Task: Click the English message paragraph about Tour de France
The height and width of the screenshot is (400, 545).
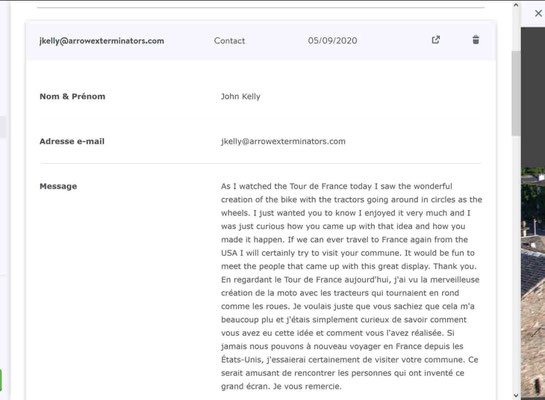Action: (351, 226)
